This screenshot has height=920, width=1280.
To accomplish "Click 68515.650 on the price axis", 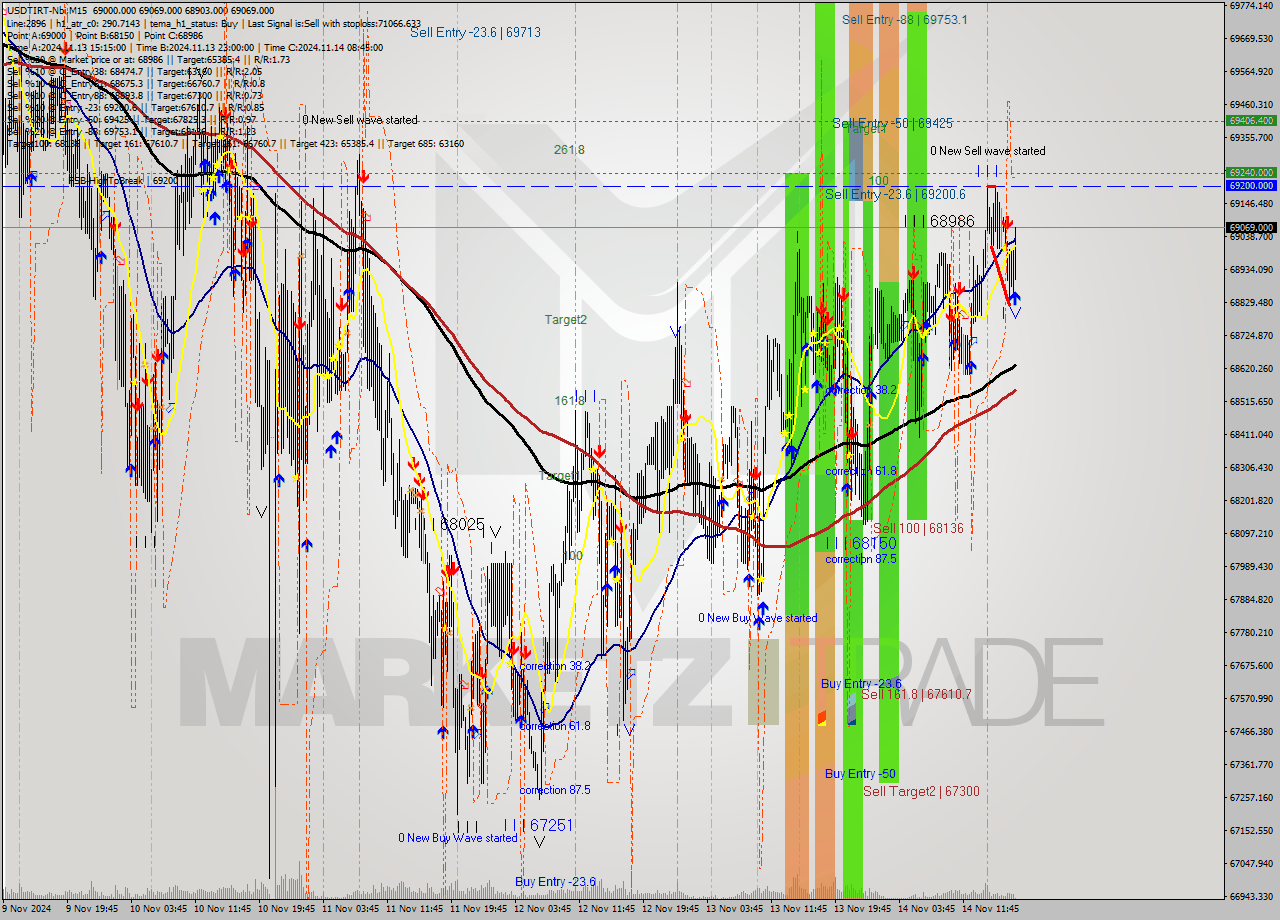I will pyautogui.click(x=1251, y=402).
